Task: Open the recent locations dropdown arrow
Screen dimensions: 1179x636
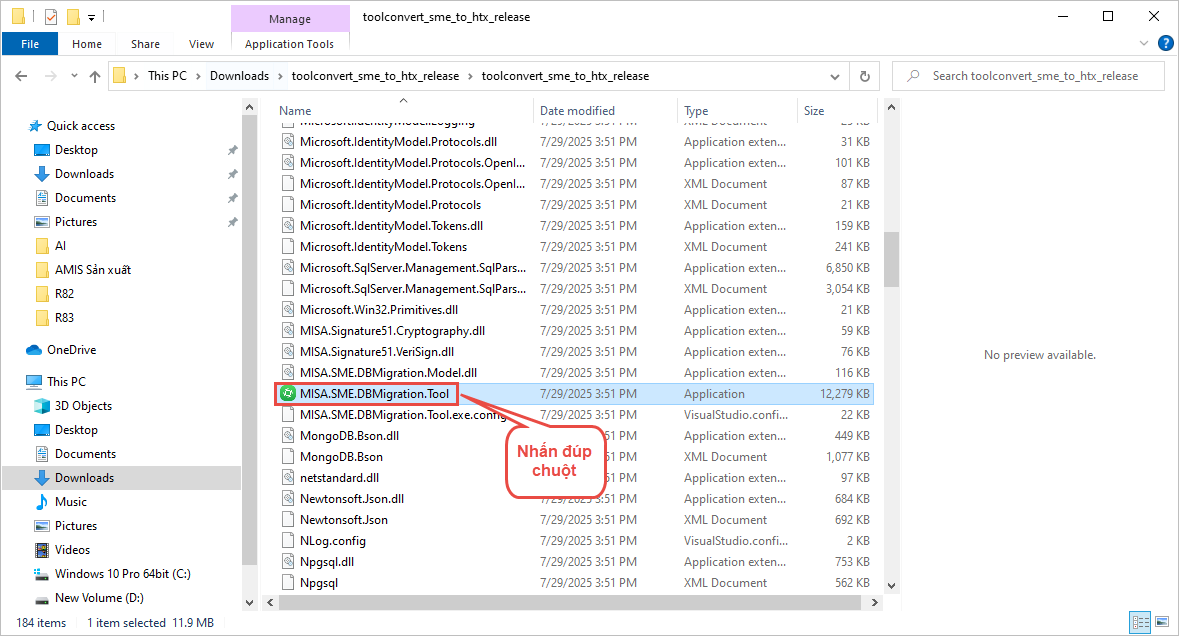Action: tap(73, 76)
